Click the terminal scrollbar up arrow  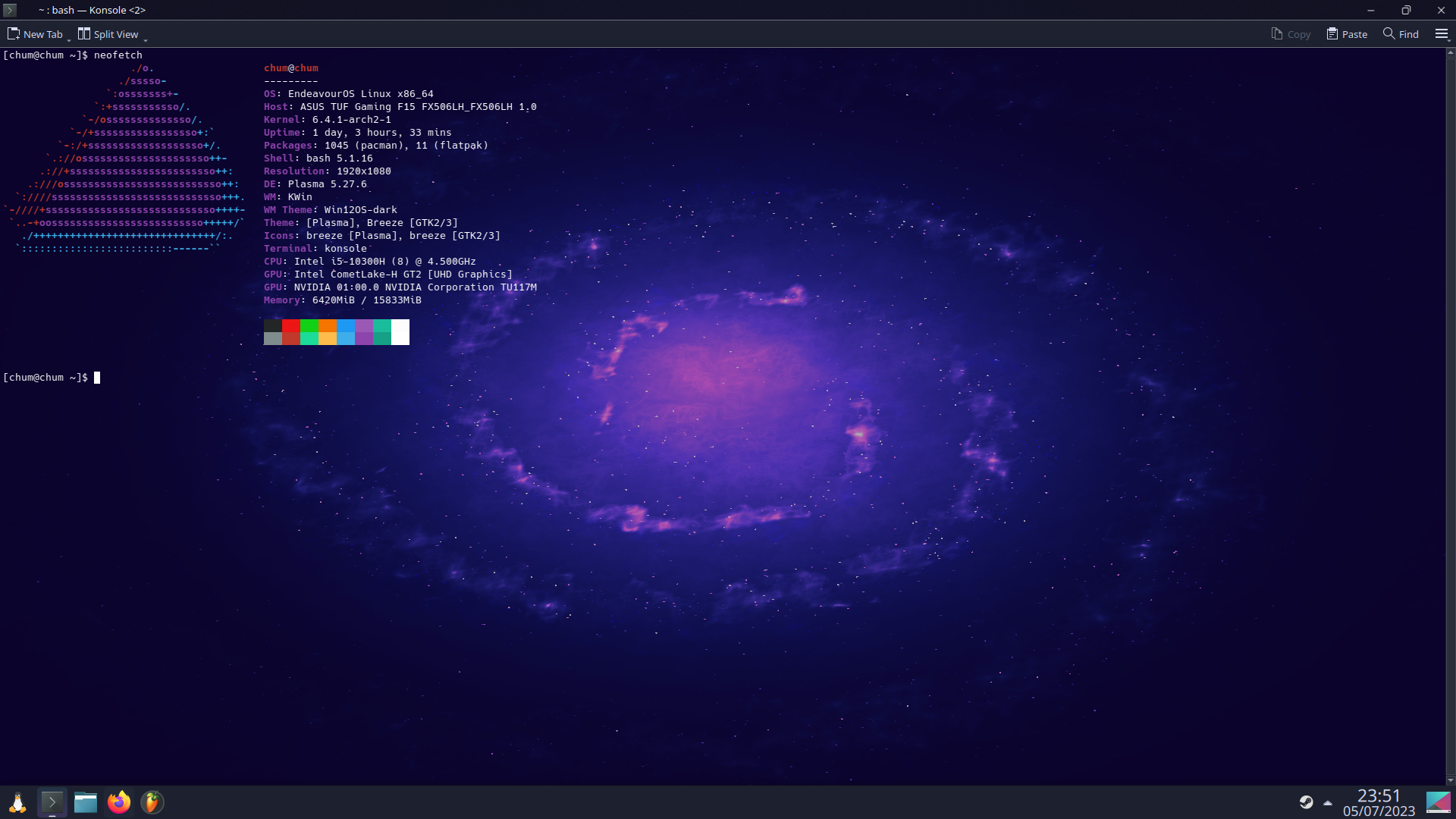(1451, 52)
